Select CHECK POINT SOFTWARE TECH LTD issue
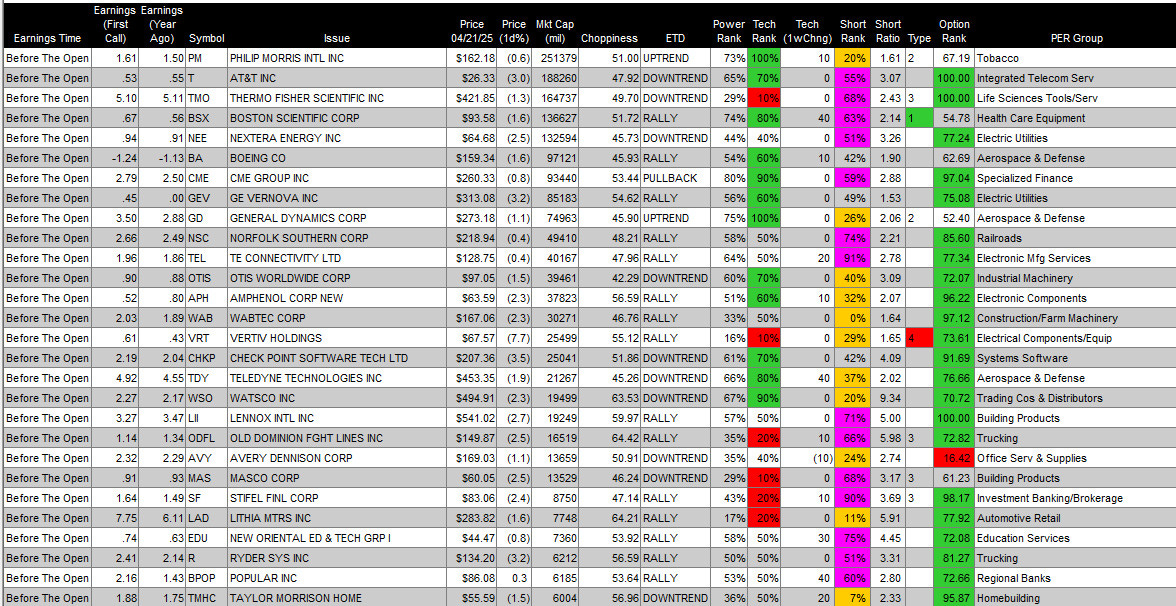 (x=337, y=358)
